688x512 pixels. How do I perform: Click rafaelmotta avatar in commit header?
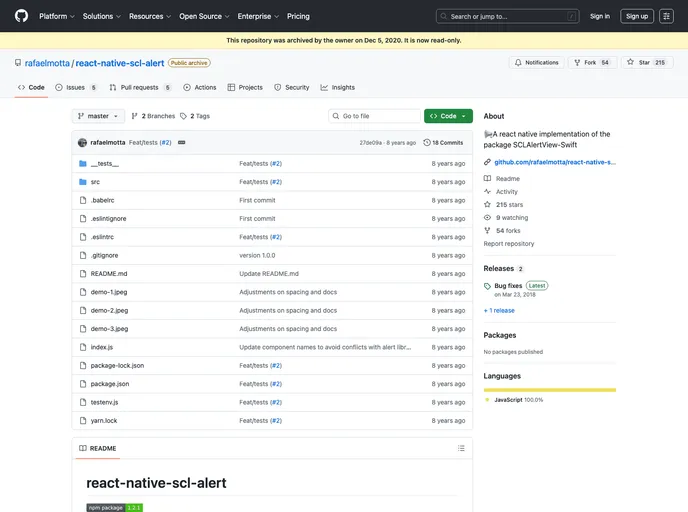82,143
